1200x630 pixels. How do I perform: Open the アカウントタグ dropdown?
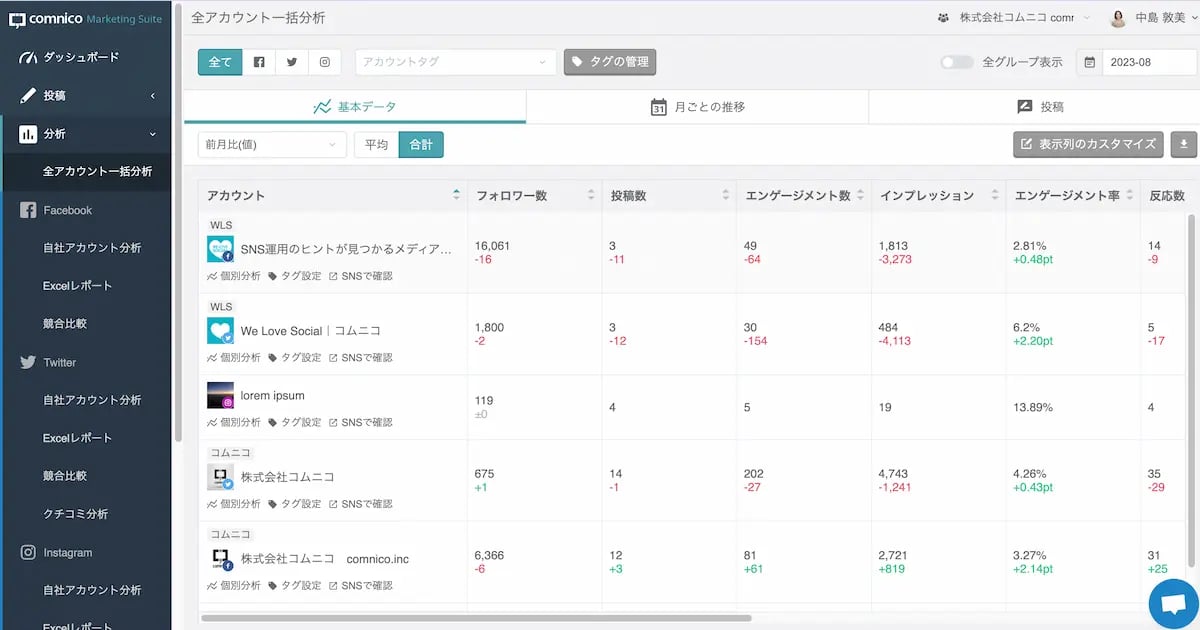pos(455,62)
